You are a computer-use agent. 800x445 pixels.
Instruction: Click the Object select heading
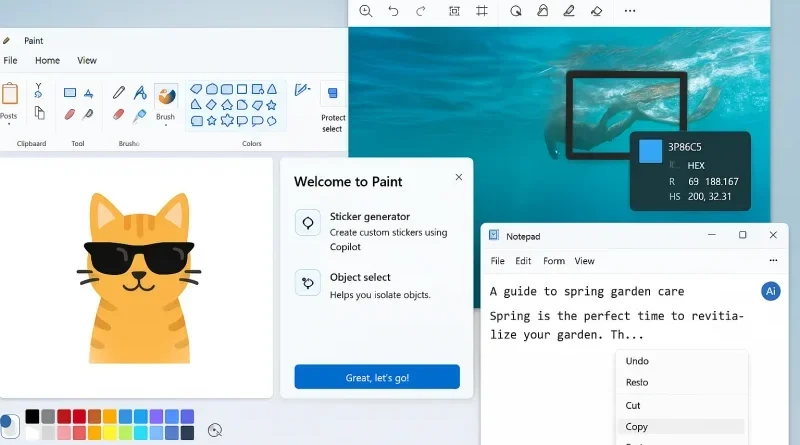[360, 277]
